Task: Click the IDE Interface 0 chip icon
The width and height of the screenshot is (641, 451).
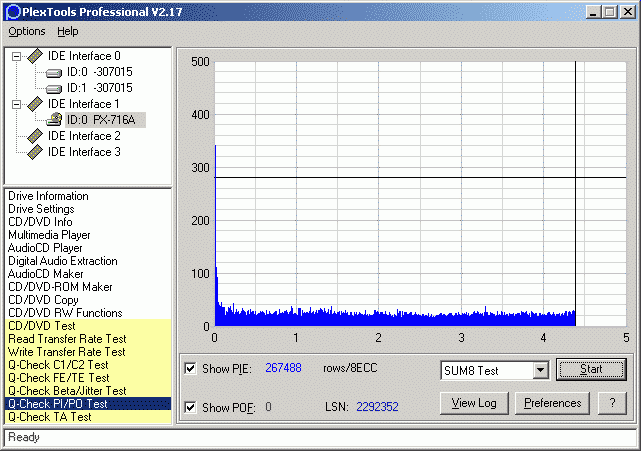Action: coord(35,56)
